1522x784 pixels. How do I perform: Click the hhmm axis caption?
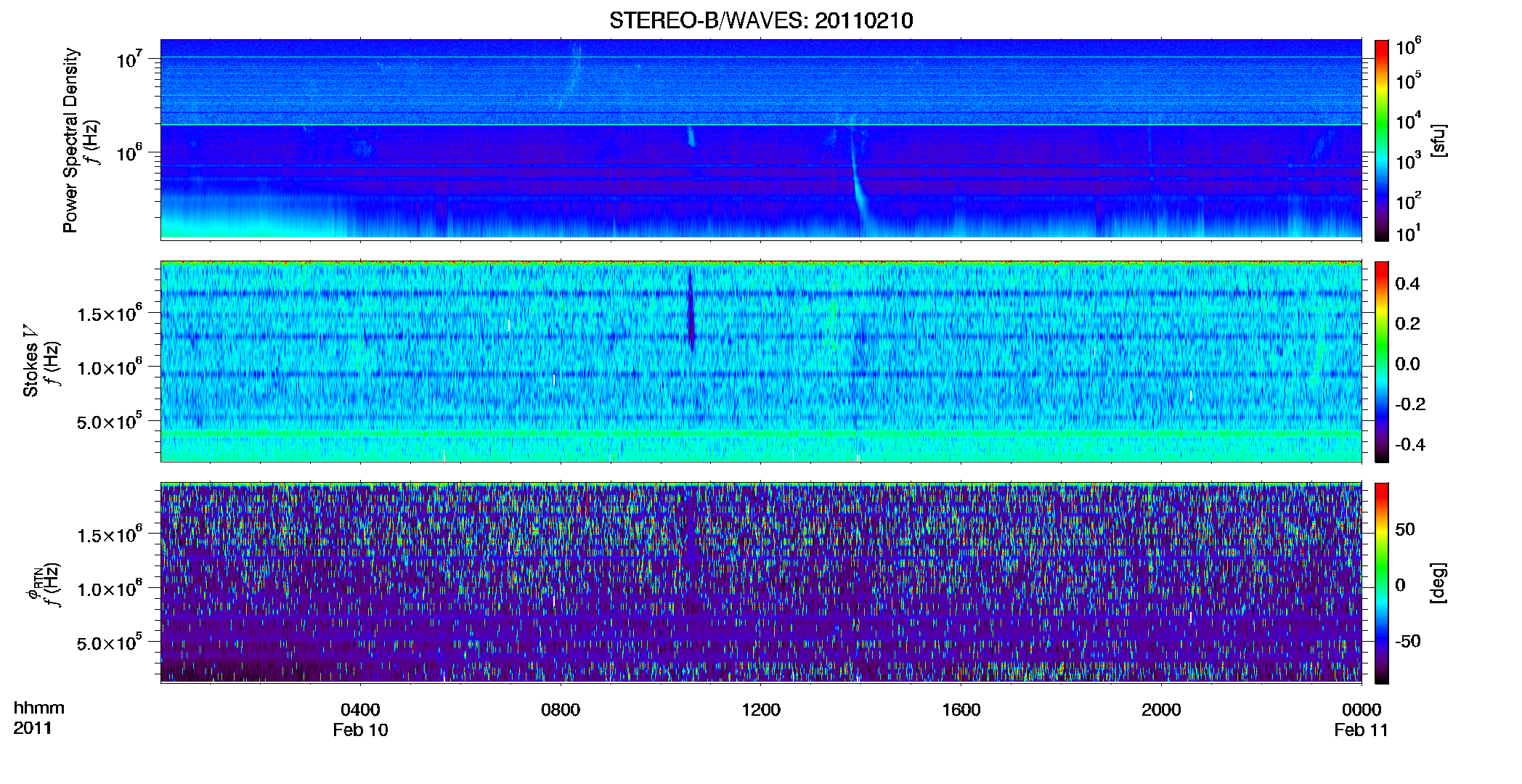[39, 708]
